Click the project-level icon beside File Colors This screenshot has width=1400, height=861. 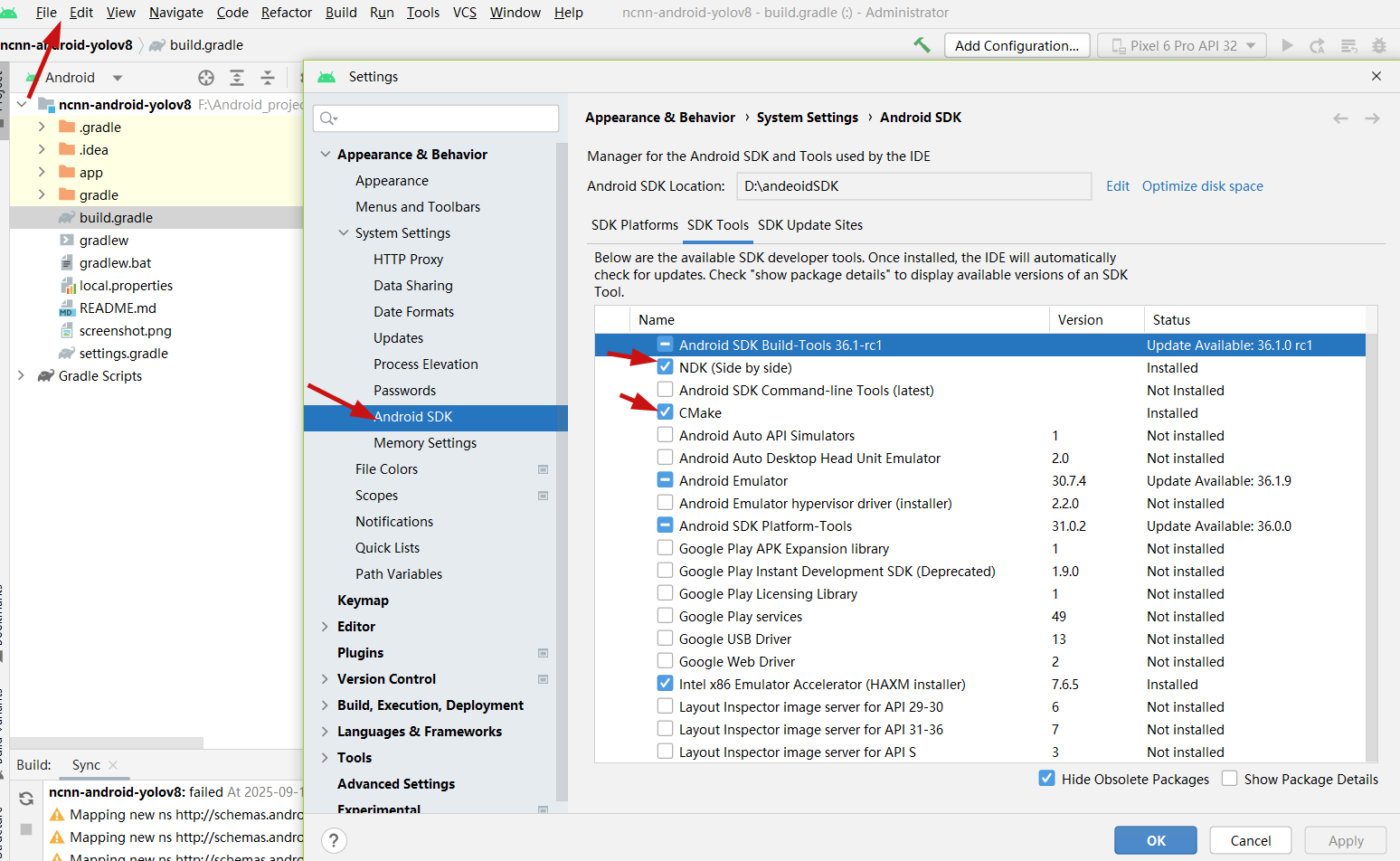click(544, 469)
